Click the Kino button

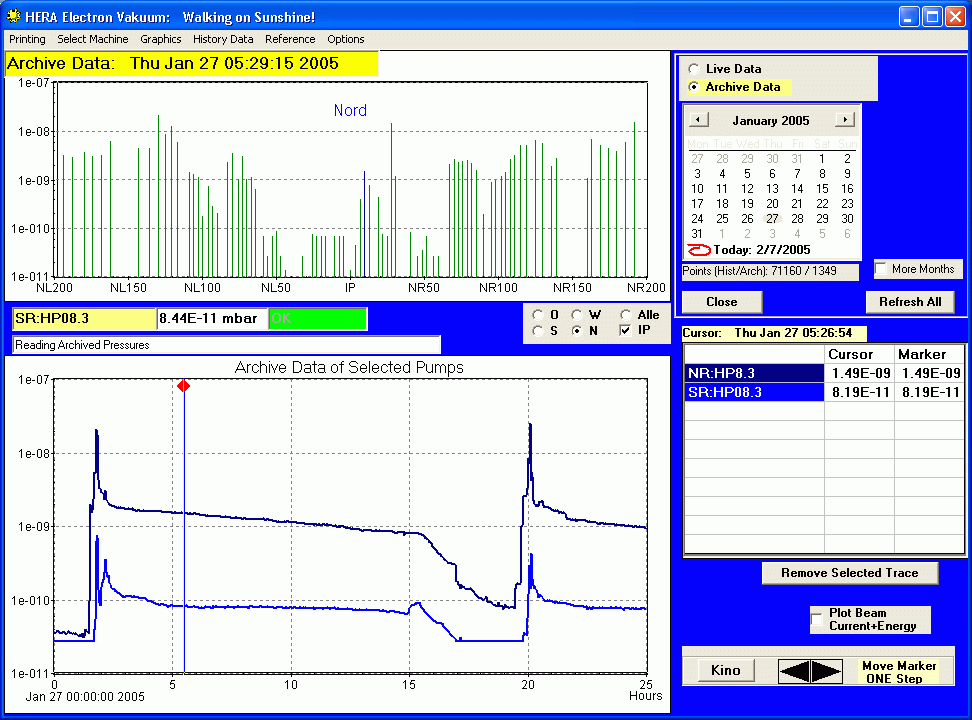pos(725,670)
